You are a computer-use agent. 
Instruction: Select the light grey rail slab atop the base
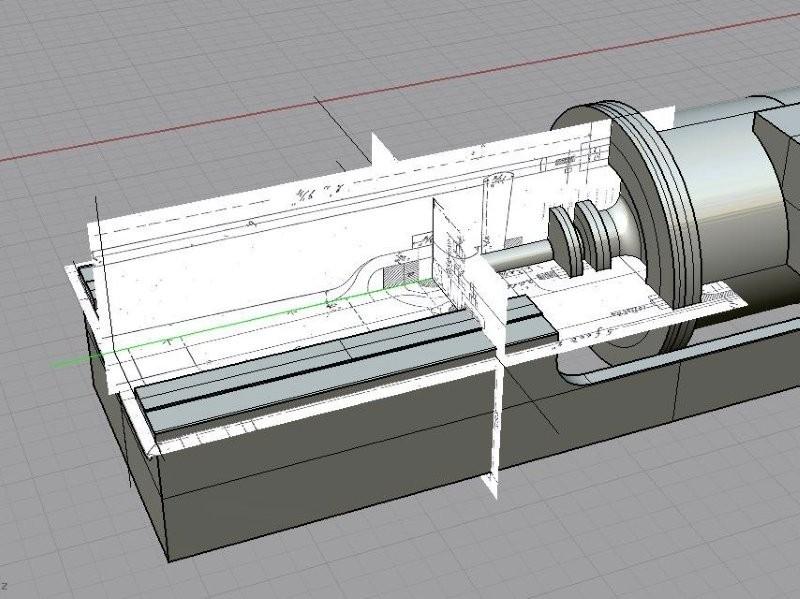tap(347, 365)
